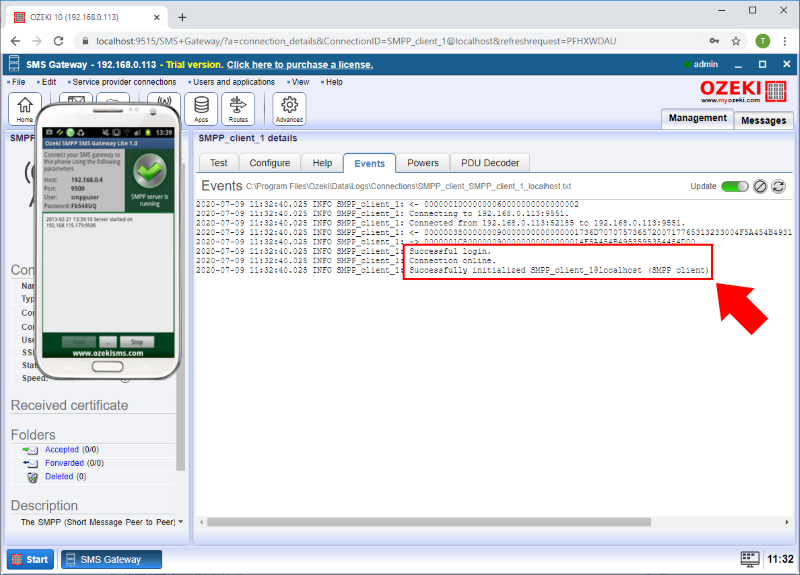Click the keyboard icon in taskbar tray
This screenshot has width=800, height=575.
[749, 559]
